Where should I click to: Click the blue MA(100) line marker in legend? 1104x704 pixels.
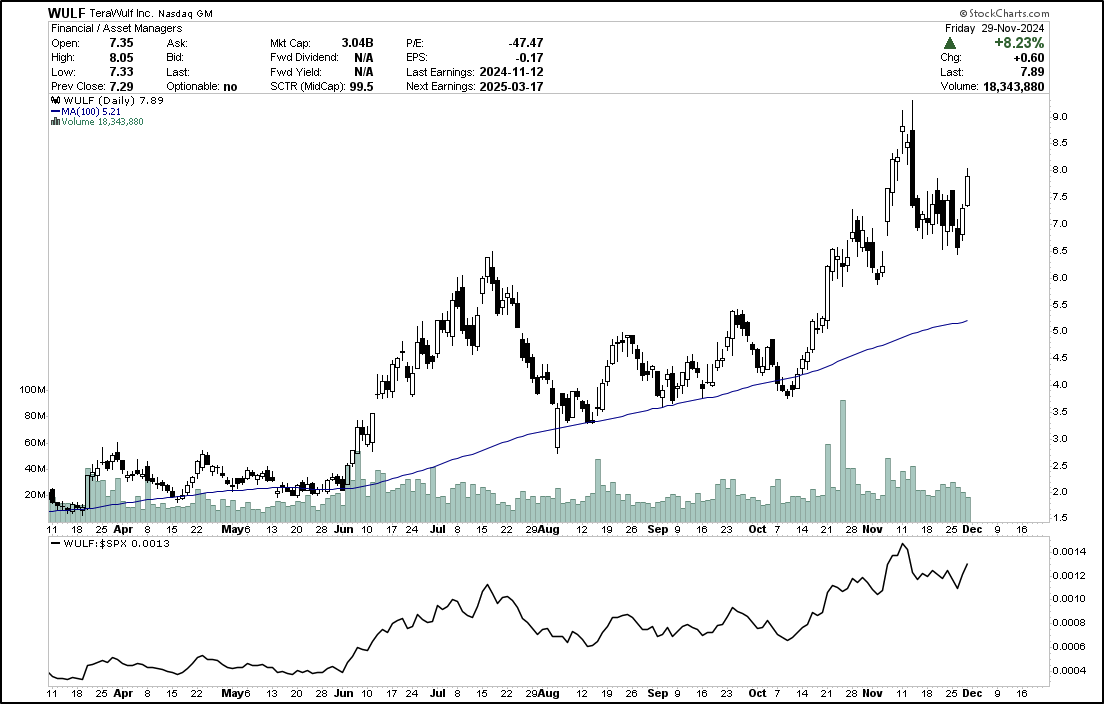(x=56, y=111)
